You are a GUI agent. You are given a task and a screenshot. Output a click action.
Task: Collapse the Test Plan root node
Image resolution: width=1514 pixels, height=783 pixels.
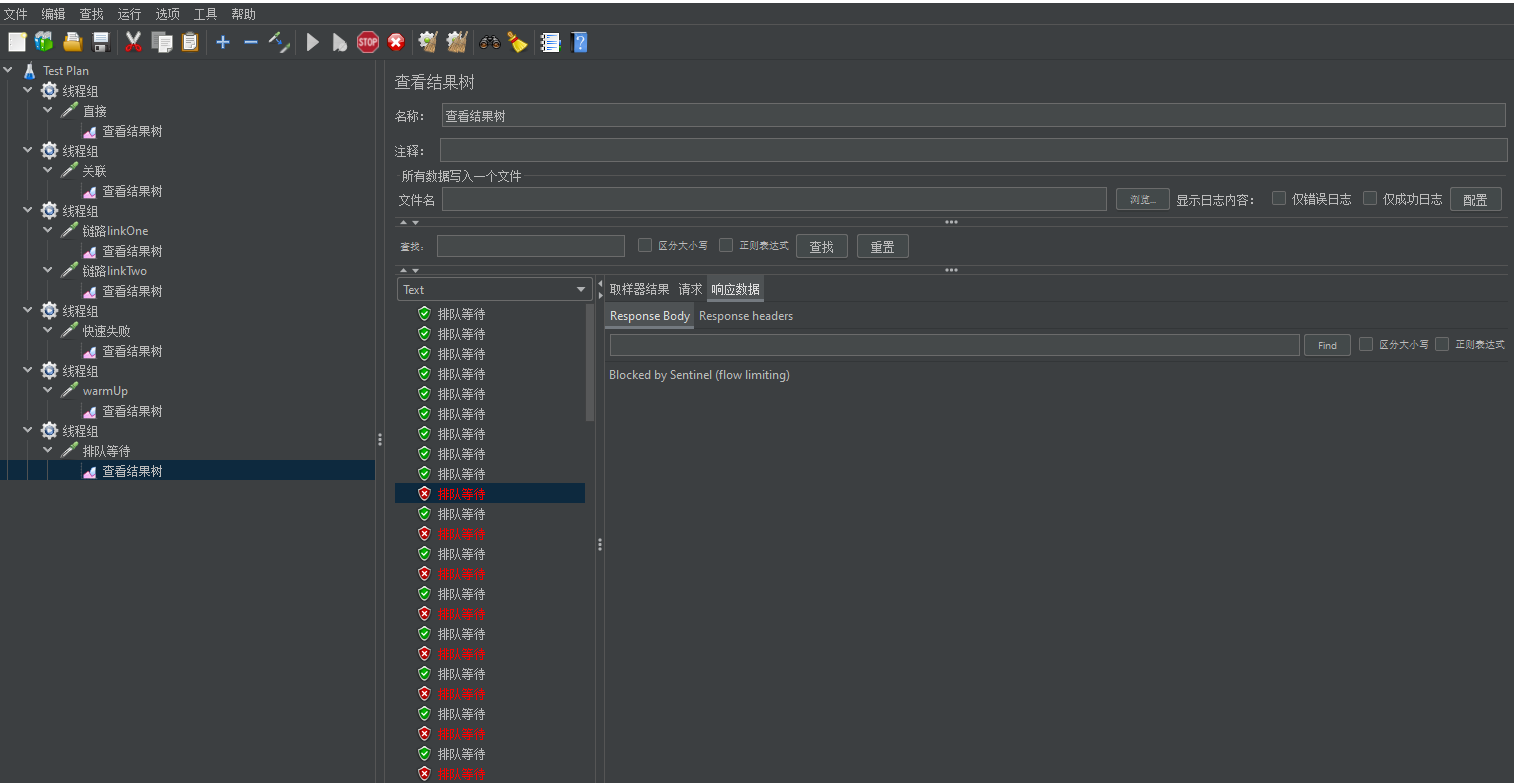(9, 71)
